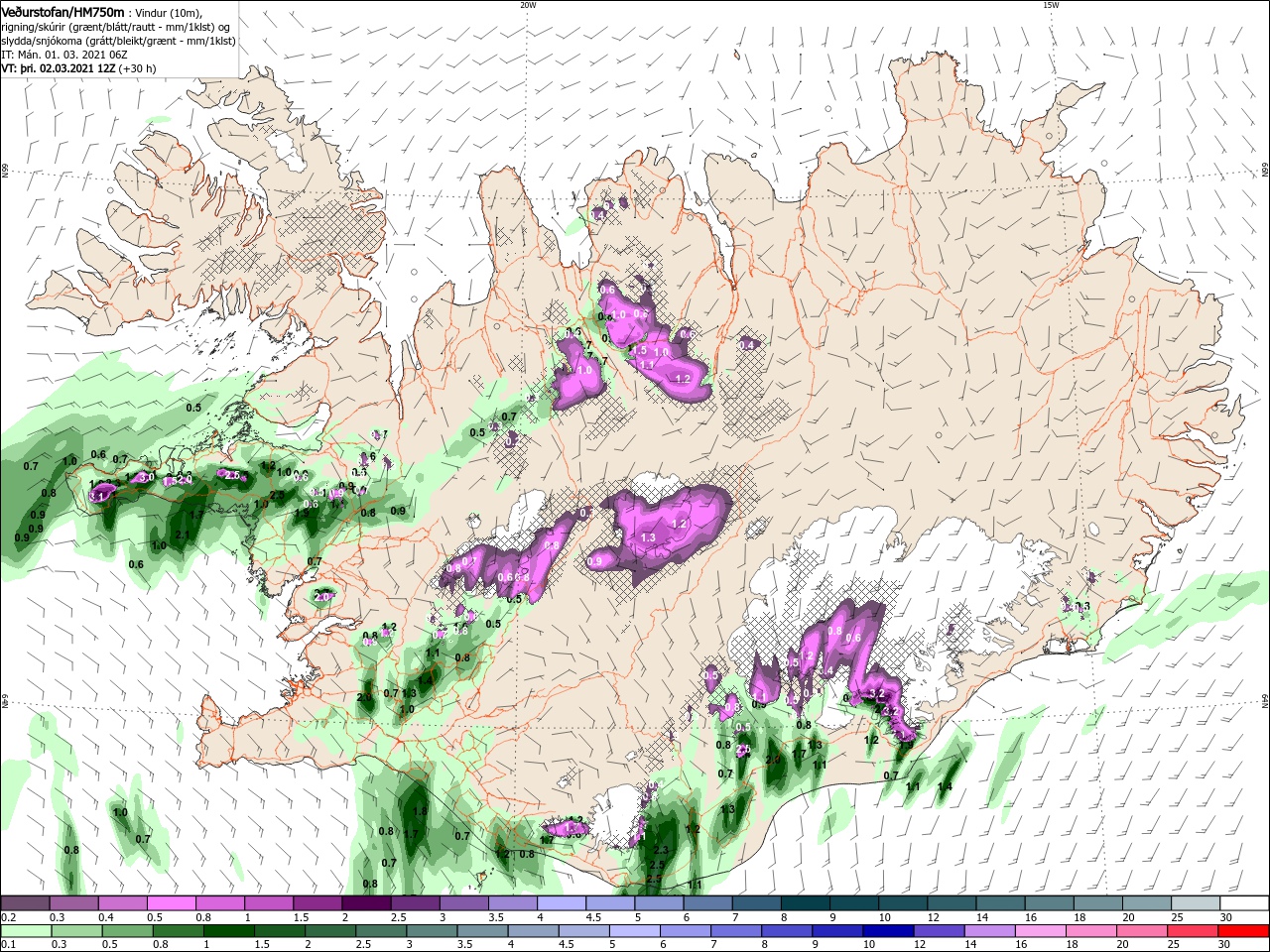
Task: Pick the 14–16 light purple rain swatch
Action: click(989, 930)
